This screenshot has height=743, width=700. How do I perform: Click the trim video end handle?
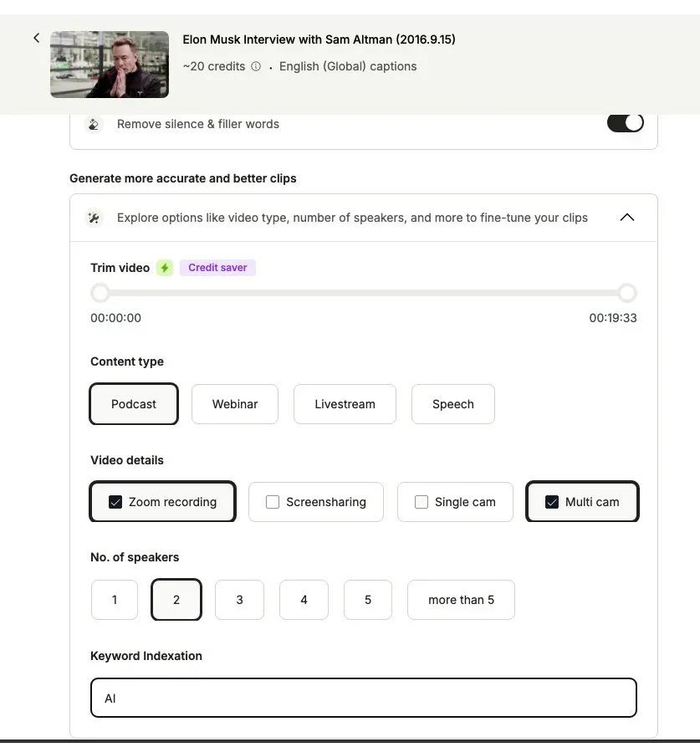pyautogui.click(x=627, y=293)
